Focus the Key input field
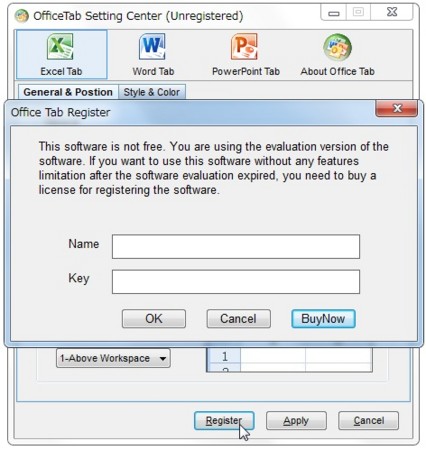Image resolution: width=426 pixels, height=450 pixels. tap(236, 282)
